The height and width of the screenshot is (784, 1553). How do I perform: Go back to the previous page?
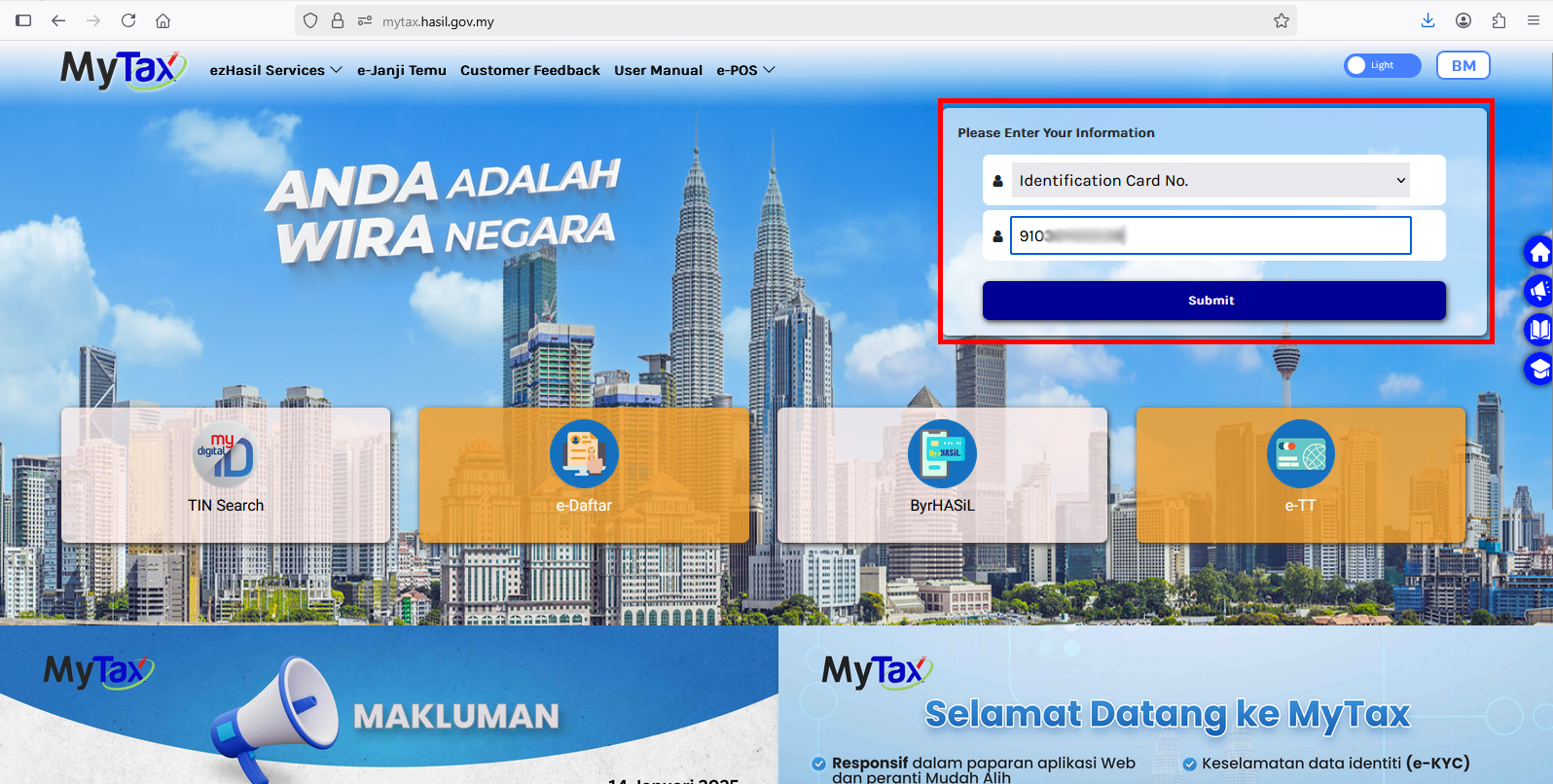(58, 20)
